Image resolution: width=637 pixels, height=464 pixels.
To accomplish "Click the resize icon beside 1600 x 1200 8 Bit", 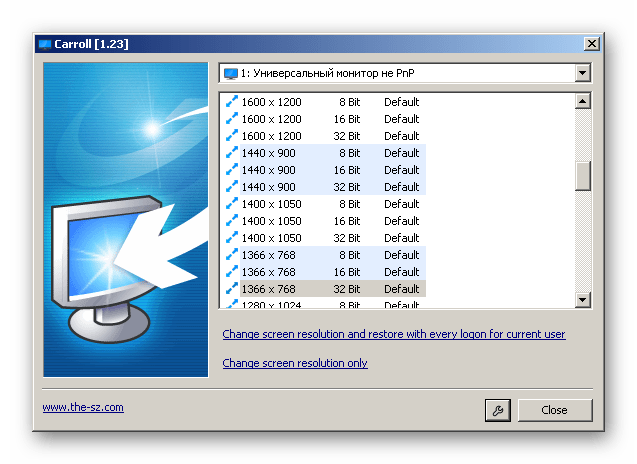I will coord(232,102).
